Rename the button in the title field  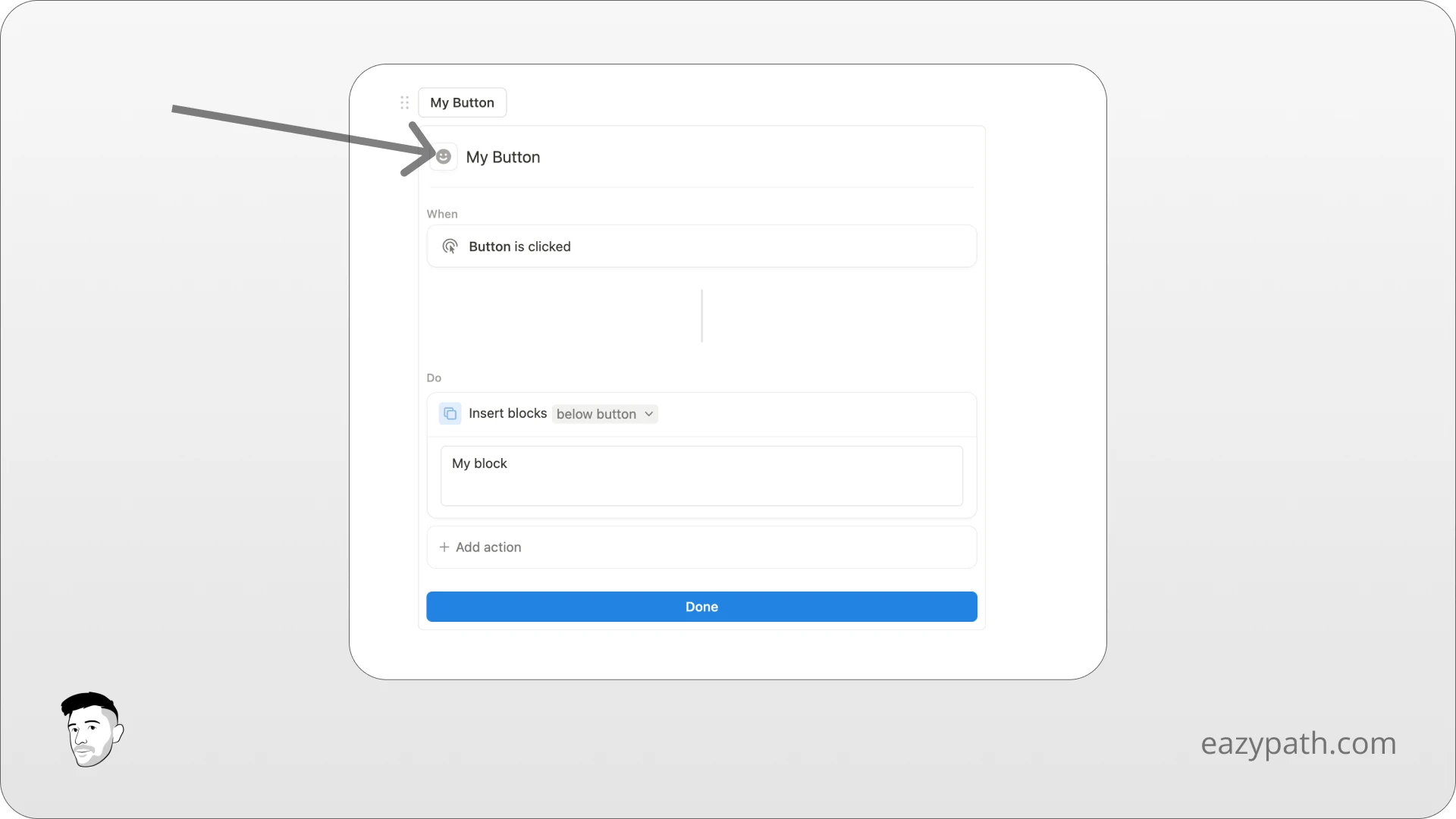coord(504,157)
